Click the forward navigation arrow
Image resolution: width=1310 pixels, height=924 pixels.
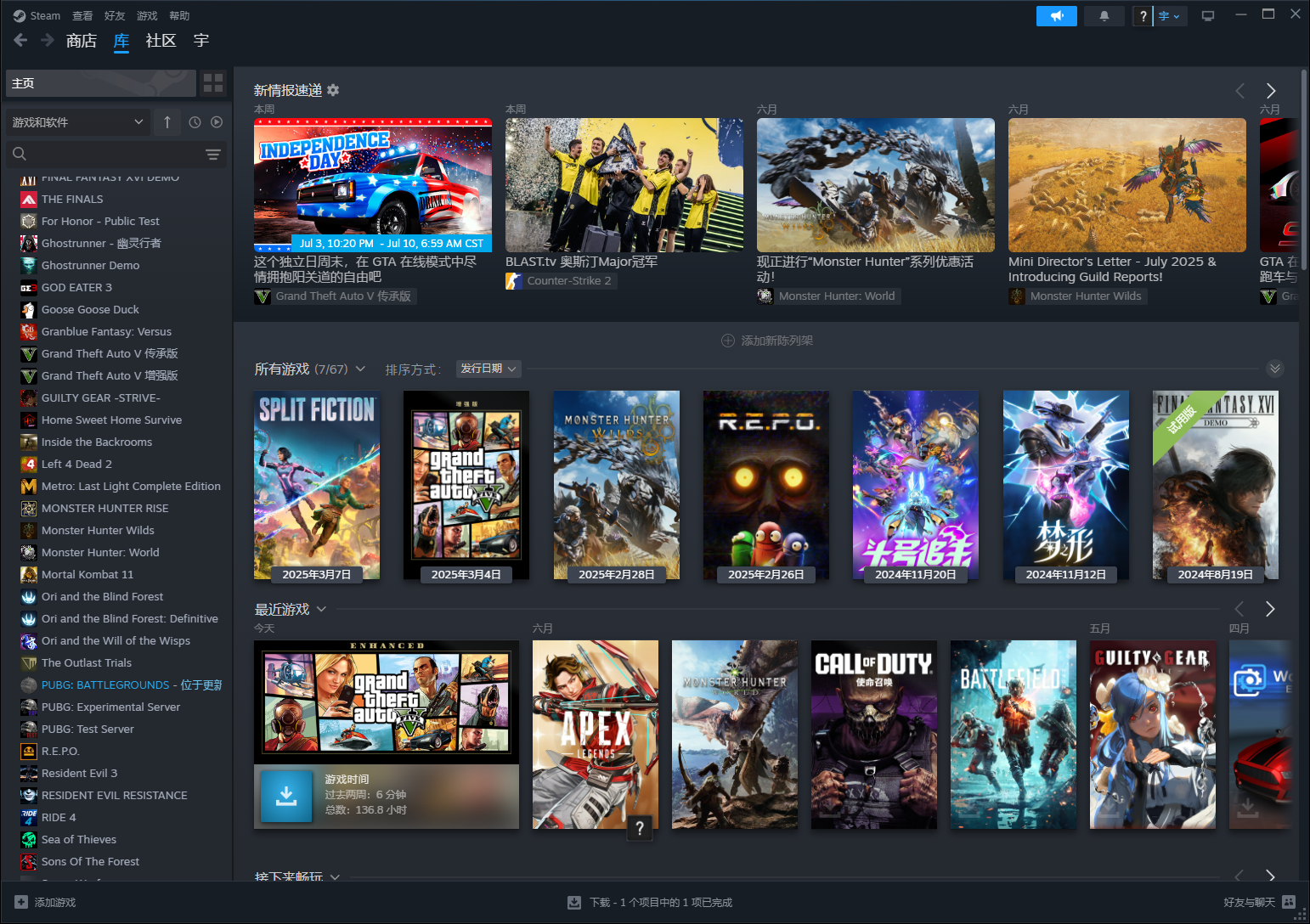[x=48, y=40]
